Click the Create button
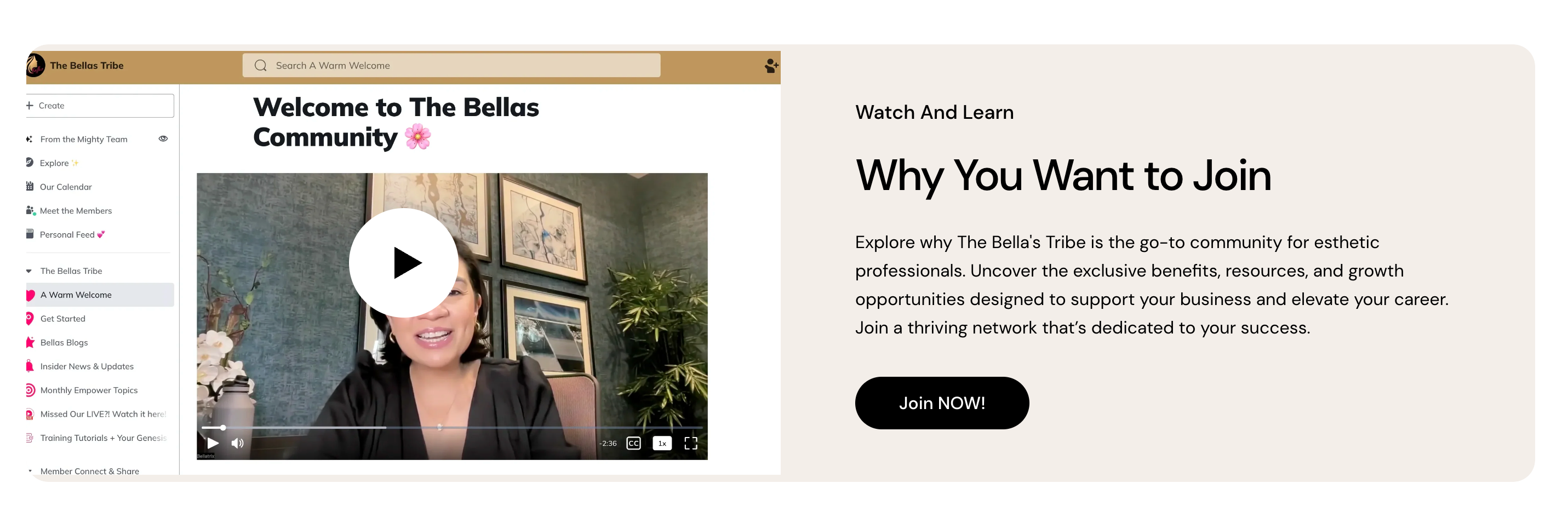1568x529 pixels. pos(100,105)
